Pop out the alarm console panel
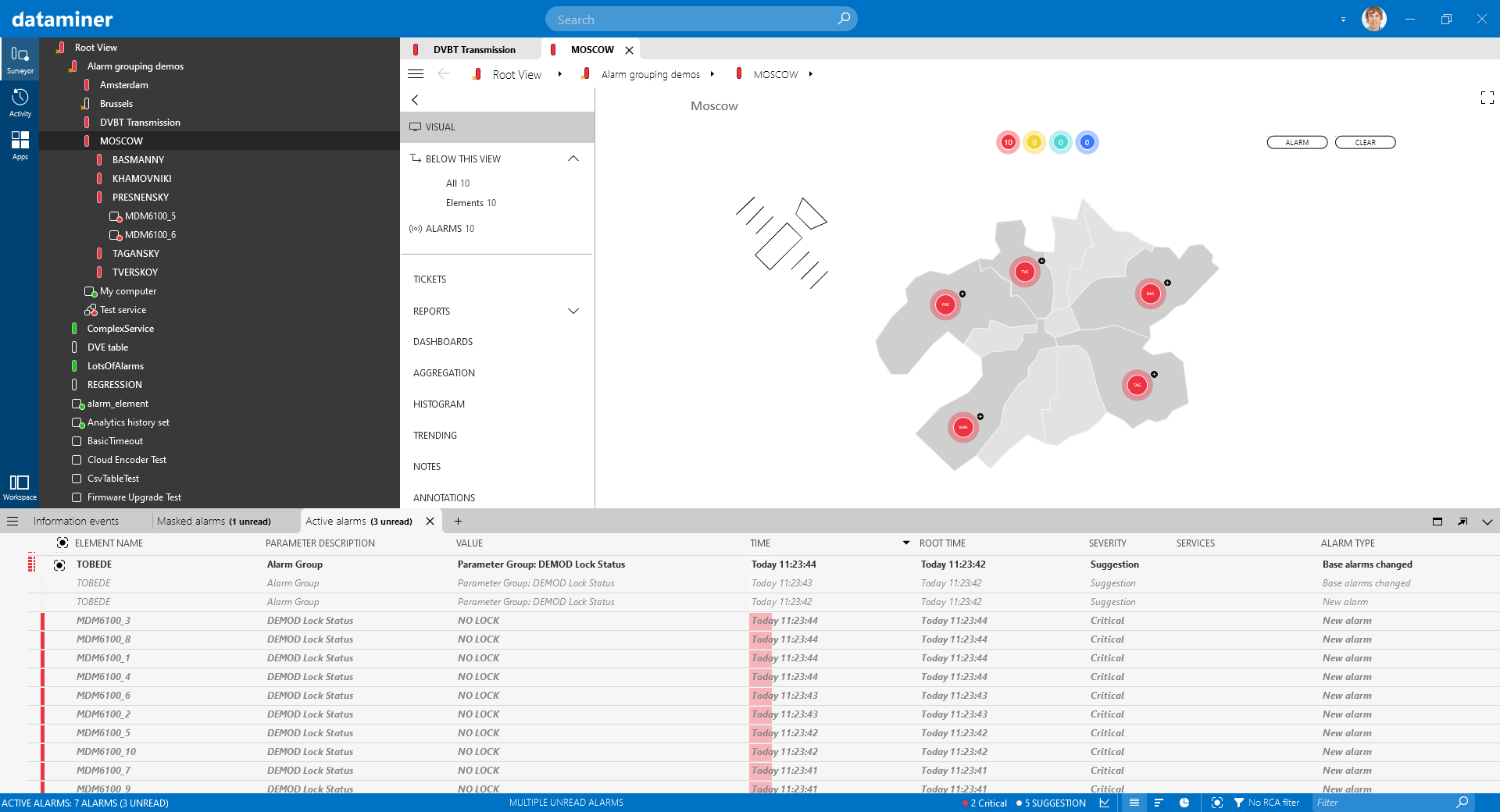This screenshot has height=812, width=1500. pyautogui.click(x=1462, y=521)
